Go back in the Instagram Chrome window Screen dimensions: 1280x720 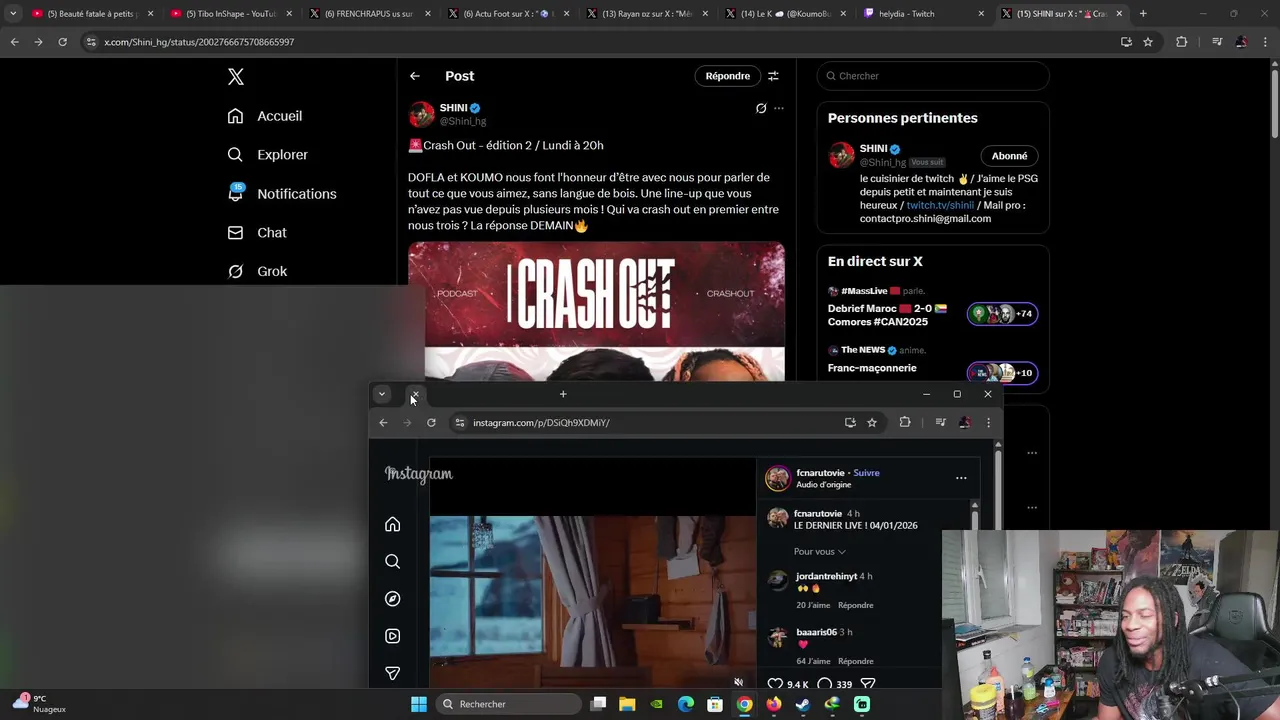383,423
